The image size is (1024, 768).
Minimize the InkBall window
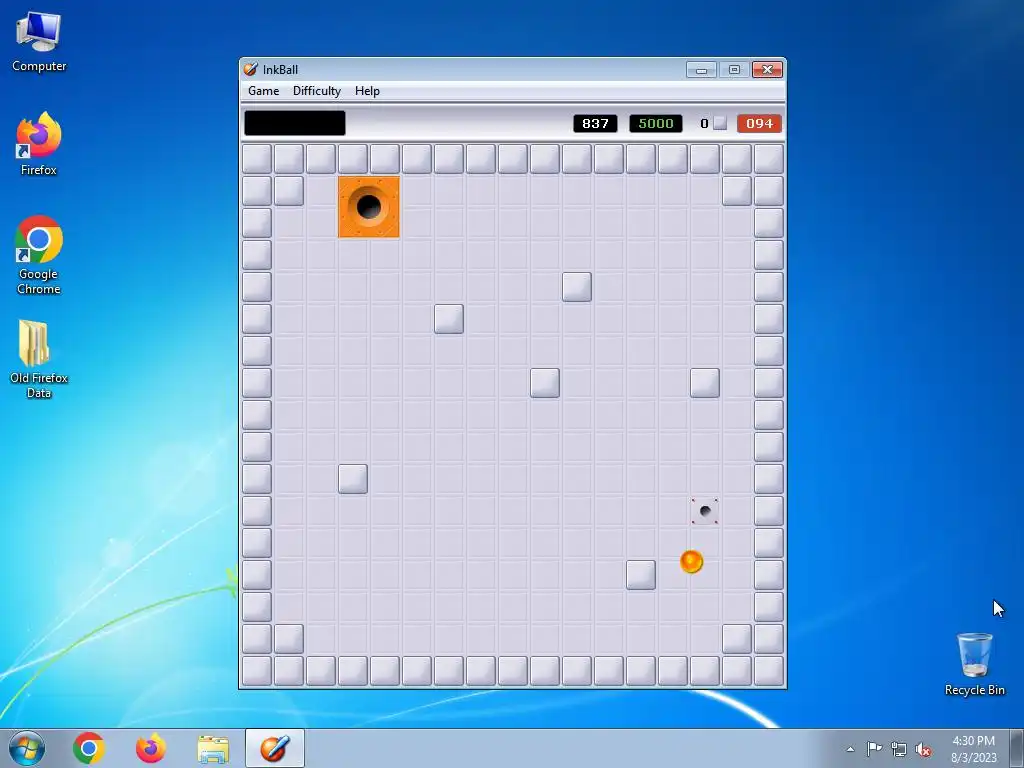[701, 69]
